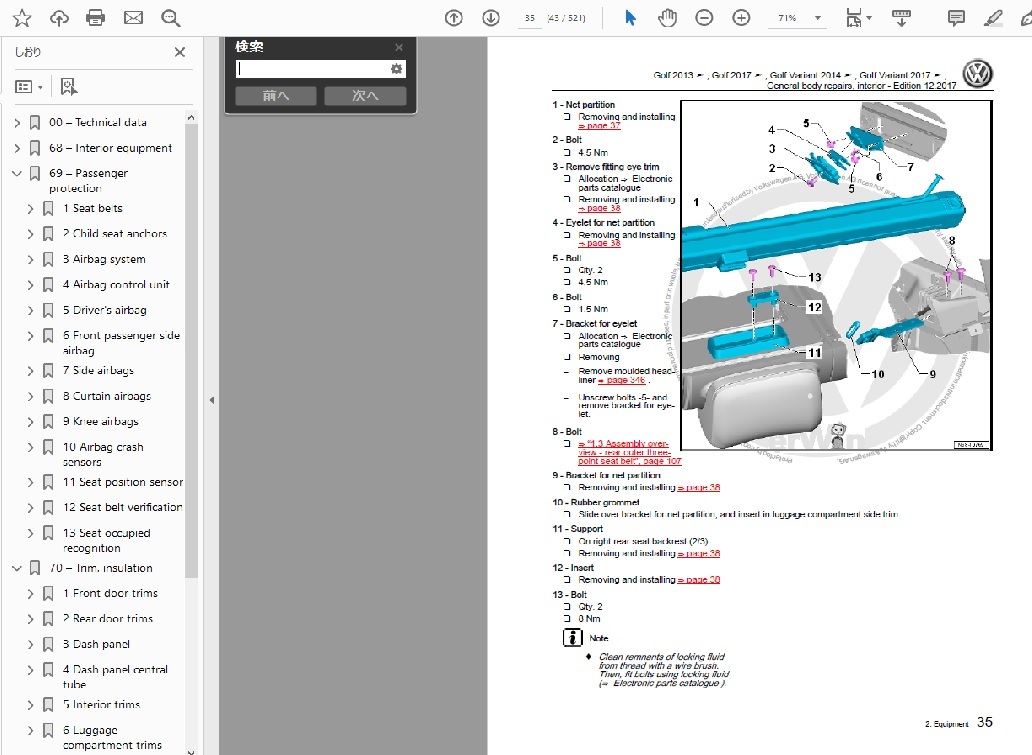Follow the page link under Eyelet for net partition

600,244
